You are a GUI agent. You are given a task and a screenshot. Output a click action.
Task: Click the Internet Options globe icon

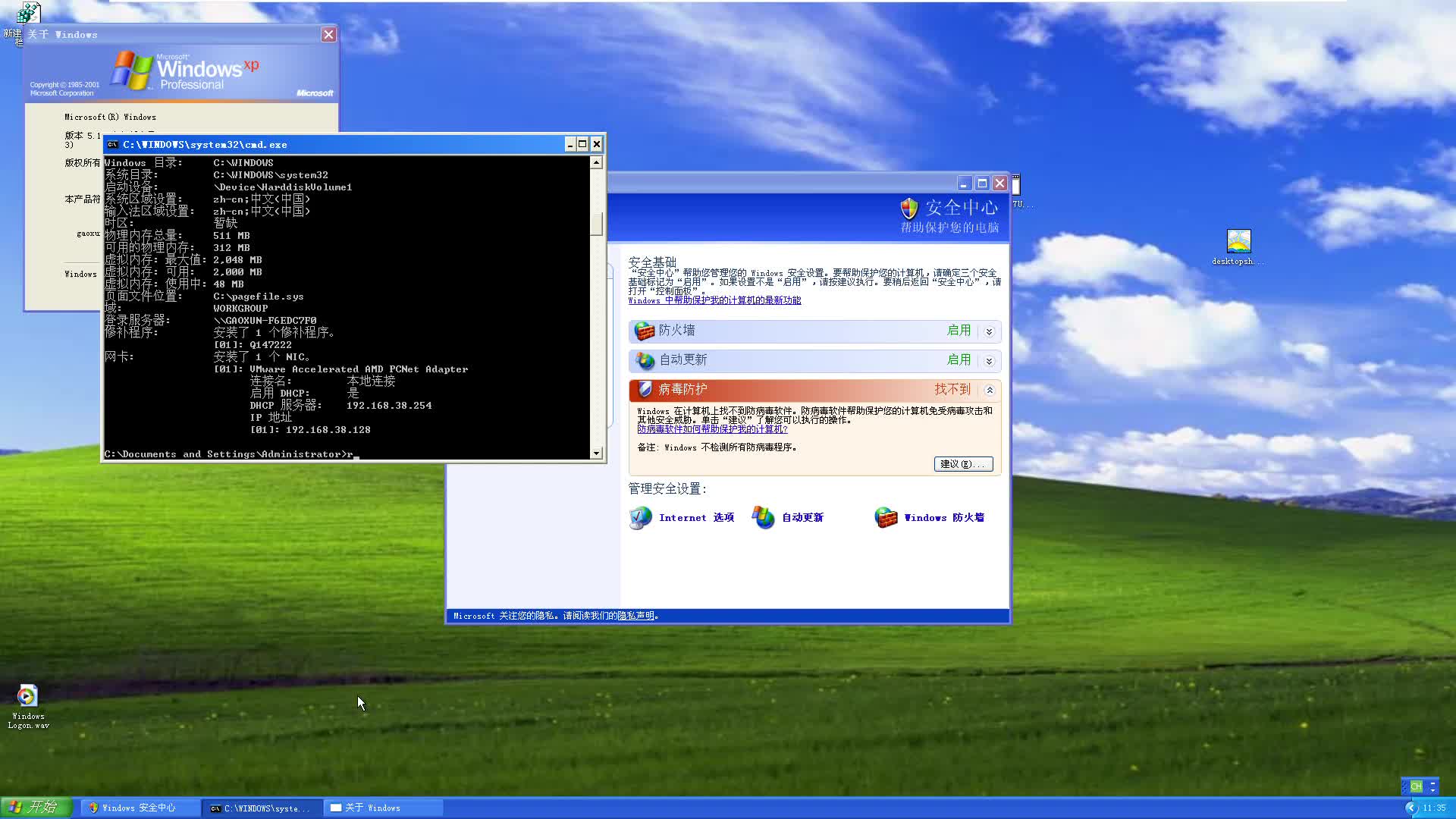640,517
